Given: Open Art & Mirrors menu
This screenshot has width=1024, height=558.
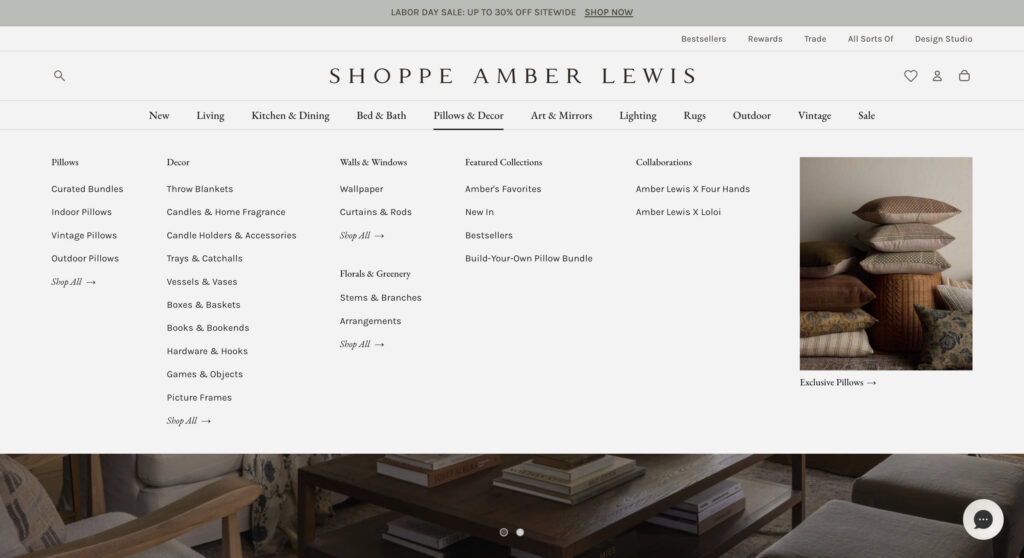Looking at the screenshot, I should click(x=561, y=116).
